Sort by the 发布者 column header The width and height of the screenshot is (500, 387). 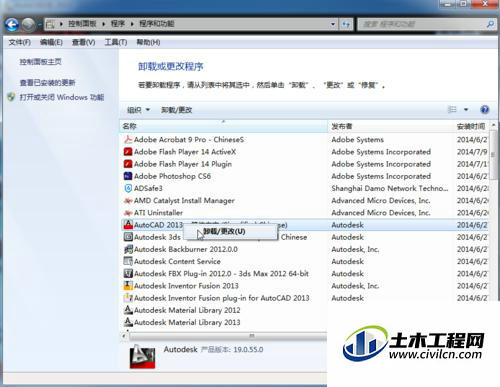[390, 126]
